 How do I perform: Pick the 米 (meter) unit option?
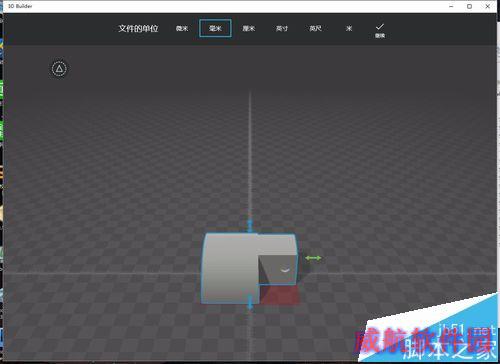(x=349, y=29)
